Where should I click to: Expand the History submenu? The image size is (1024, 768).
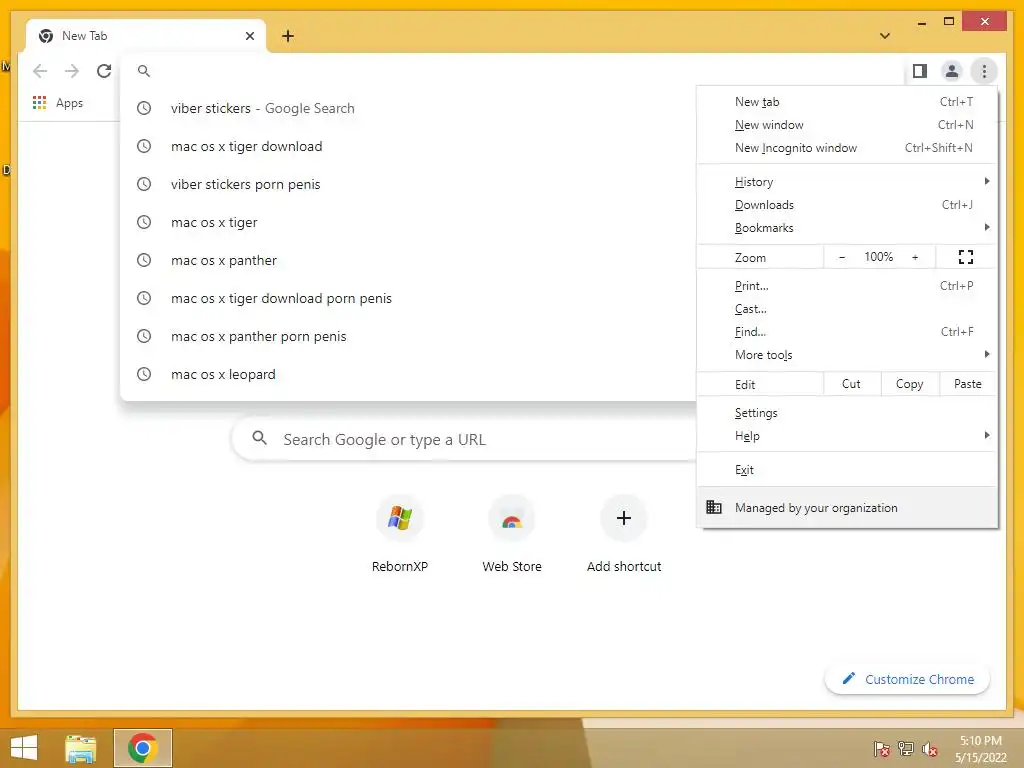[847, 182]
